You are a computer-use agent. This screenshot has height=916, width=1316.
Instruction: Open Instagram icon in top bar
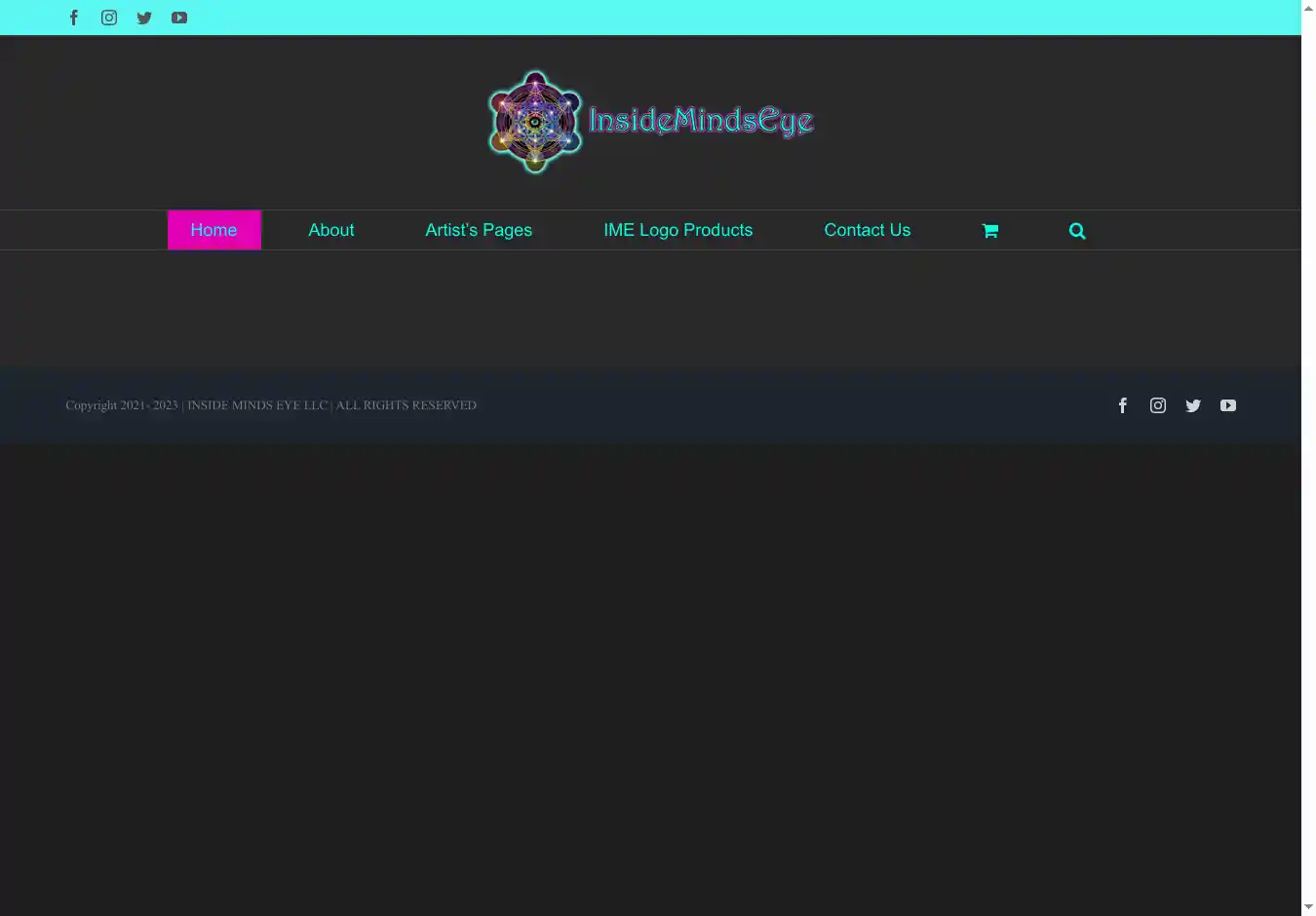109,18
